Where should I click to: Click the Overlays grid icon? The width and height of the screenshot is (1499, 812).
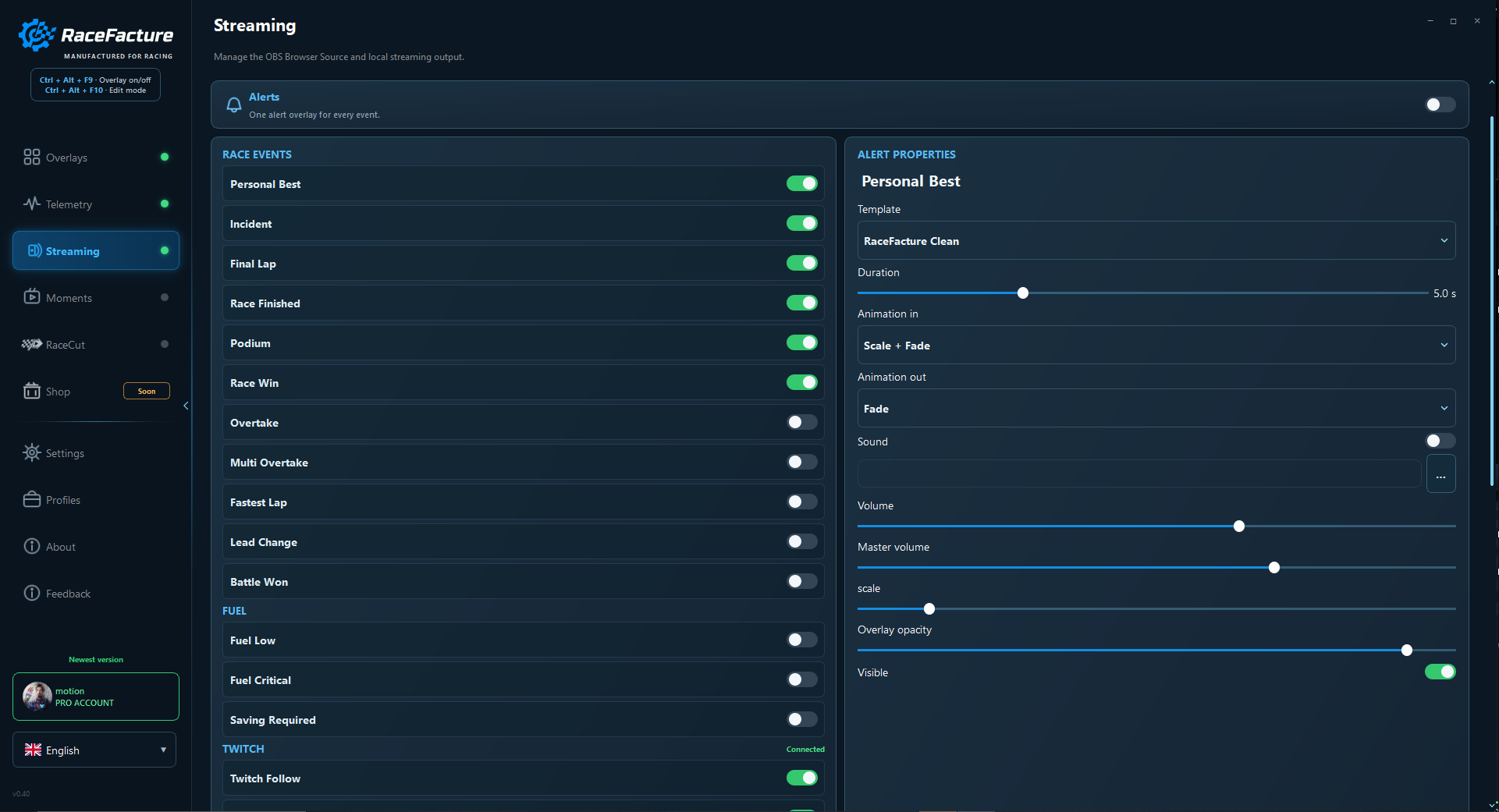pos(31,157)
